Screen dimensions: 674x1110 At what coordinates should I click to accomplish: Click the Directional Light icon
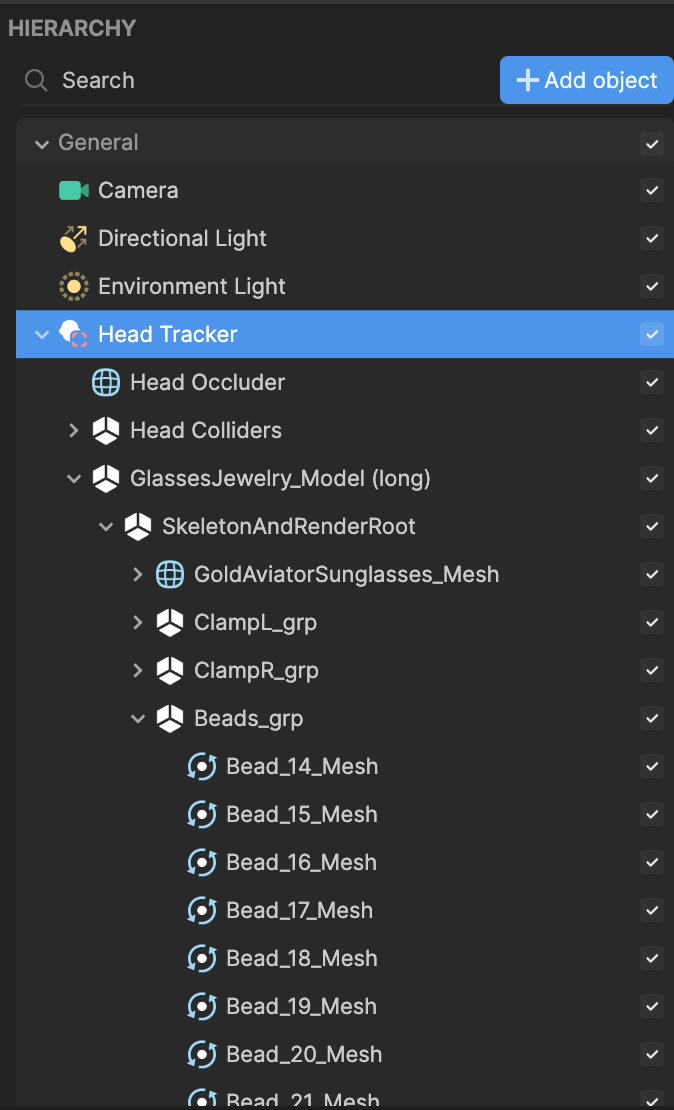tap(74, 238)
